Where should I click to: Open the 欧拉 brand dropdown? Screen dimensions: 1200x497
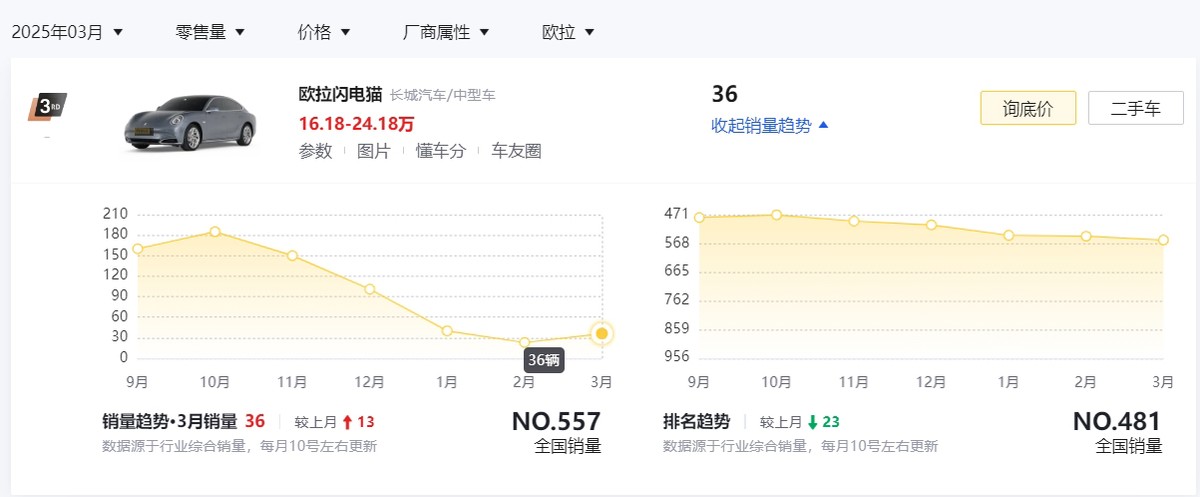[x=568, y=32]
